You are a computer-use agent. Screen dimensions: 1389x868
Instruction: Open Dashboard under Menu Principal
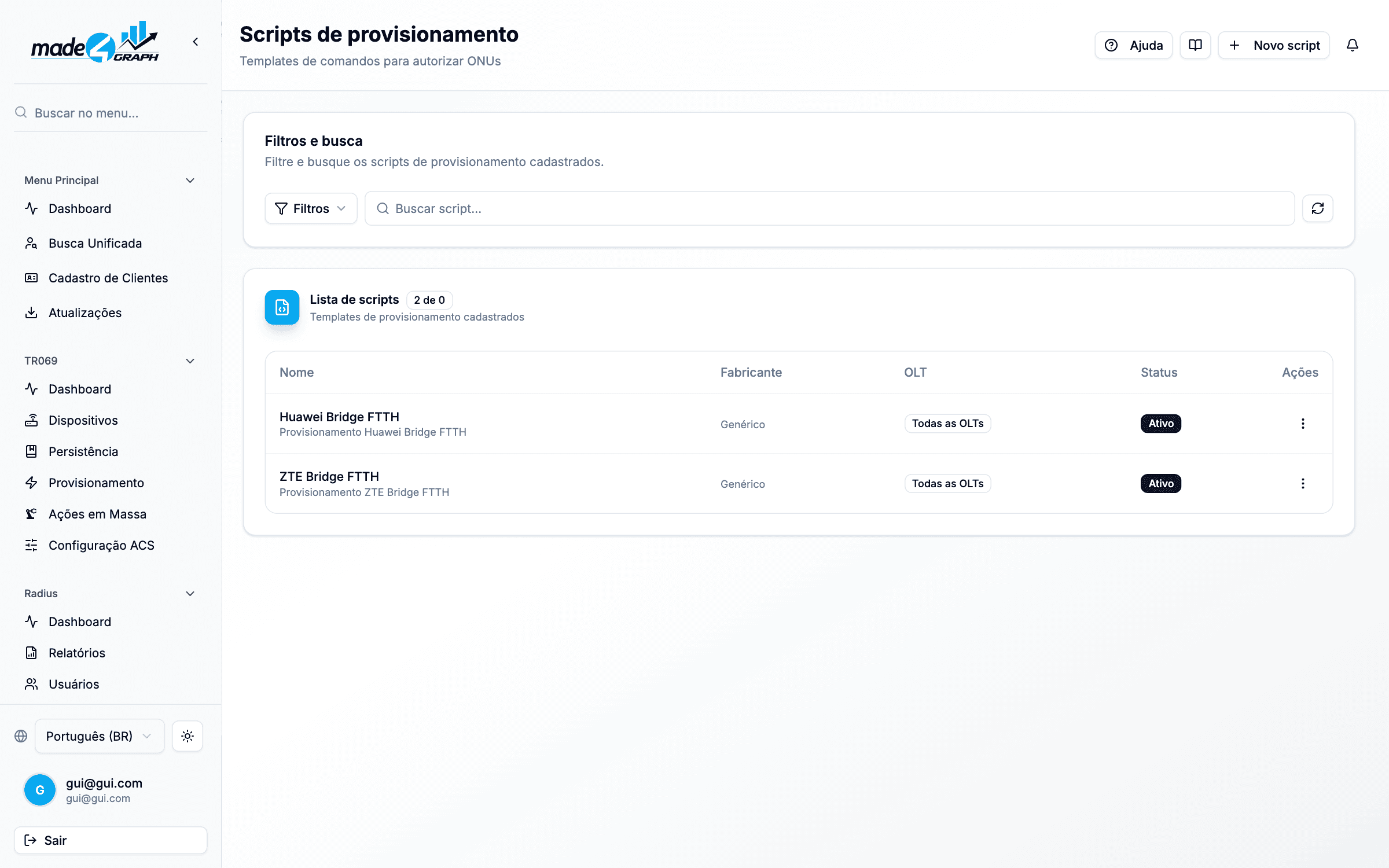[110, 208]
